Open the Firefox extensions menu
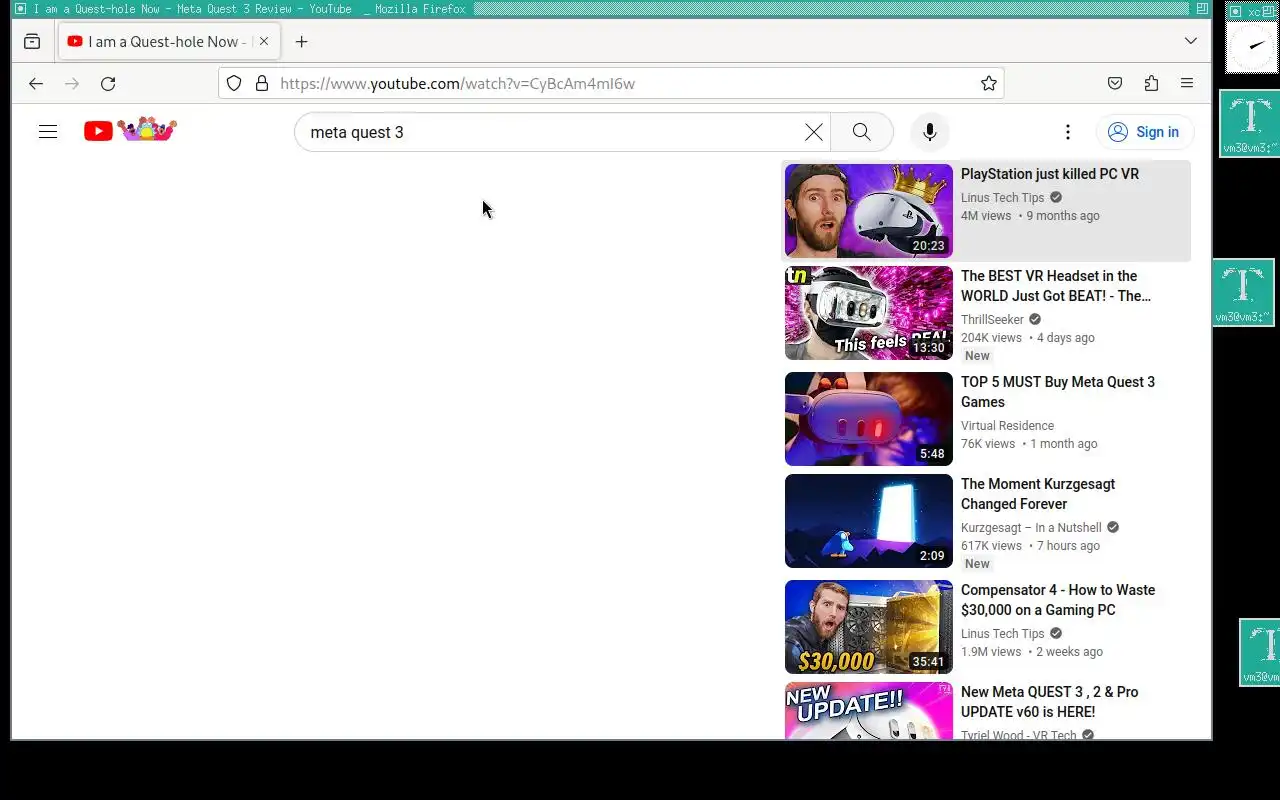The image size is (1280, 800). [1151, 84]
